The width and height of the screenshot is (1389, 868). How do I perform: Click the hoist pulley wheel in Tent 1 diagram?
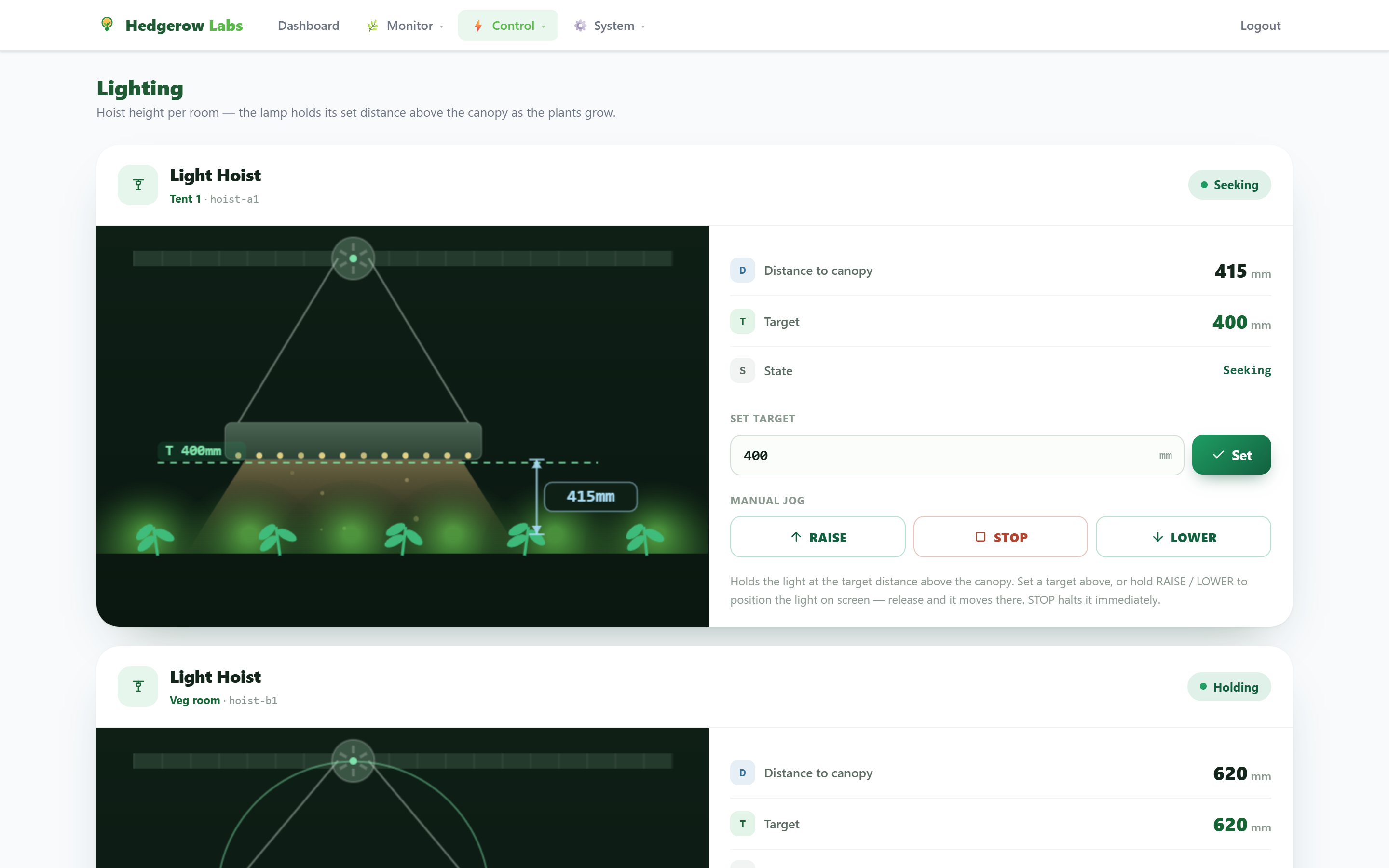tap(353, 258)
